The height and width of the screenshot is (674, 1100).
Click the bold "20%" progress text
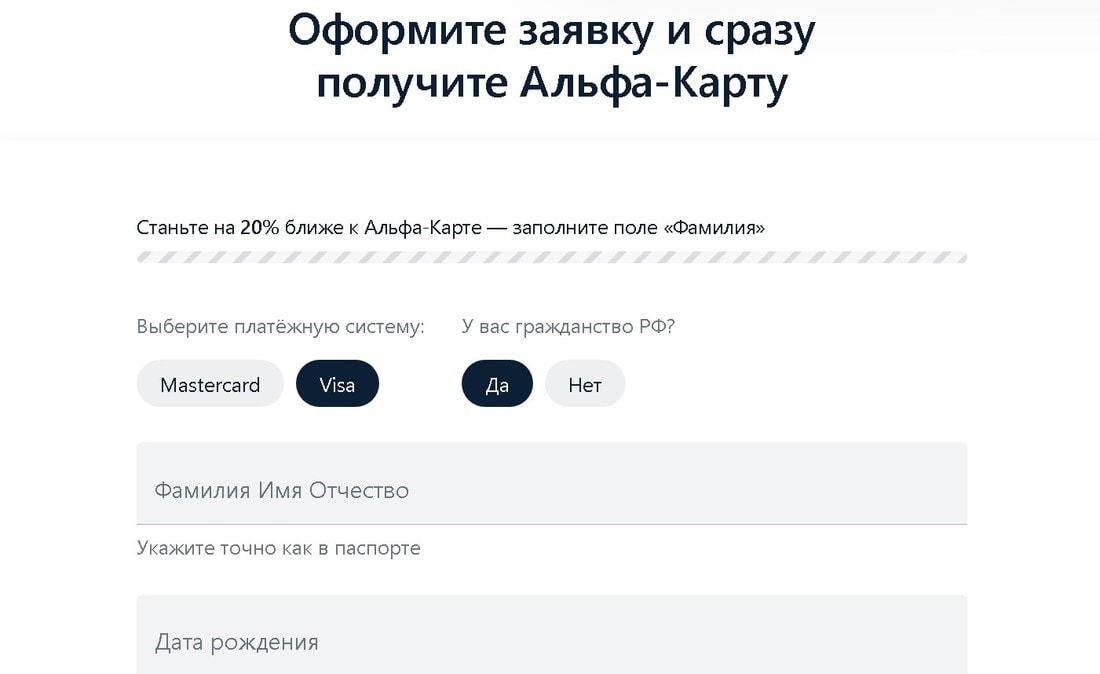coord(259,228)
